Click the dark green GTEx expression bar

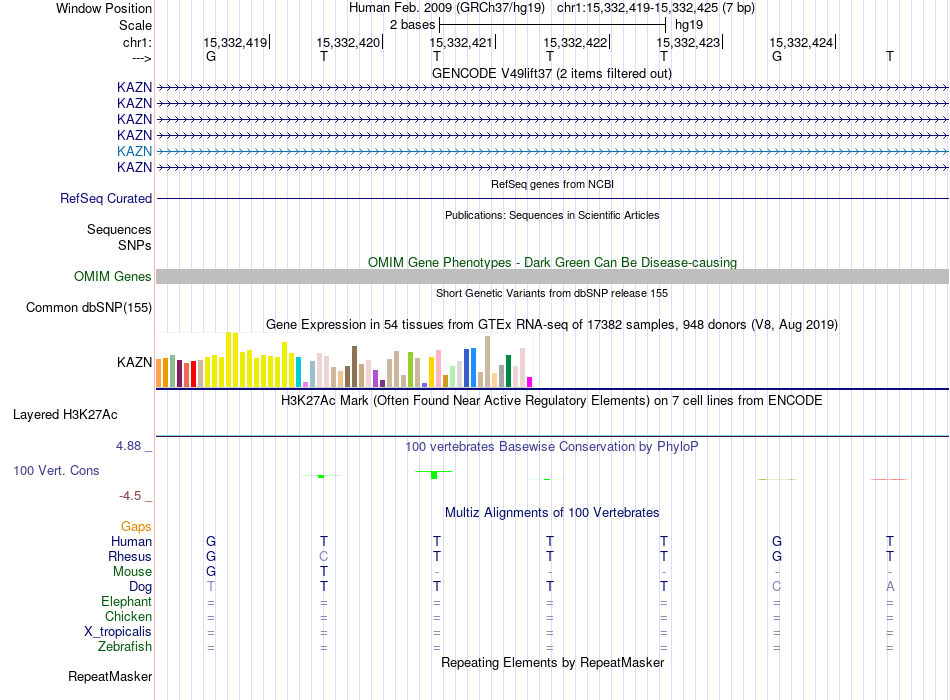pos(508,371)
